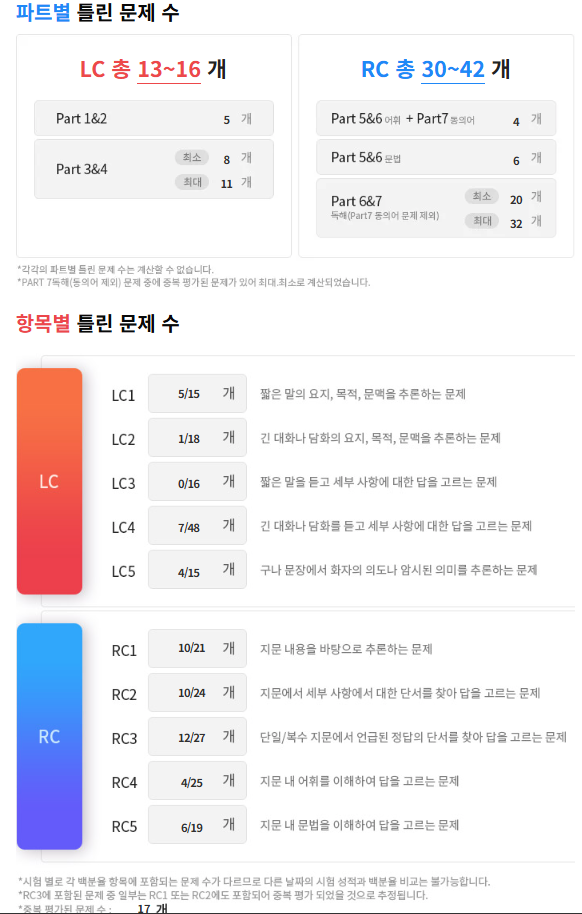Select the RC2 label
Viewport: 582px width, 914px height.
(124, 694)
